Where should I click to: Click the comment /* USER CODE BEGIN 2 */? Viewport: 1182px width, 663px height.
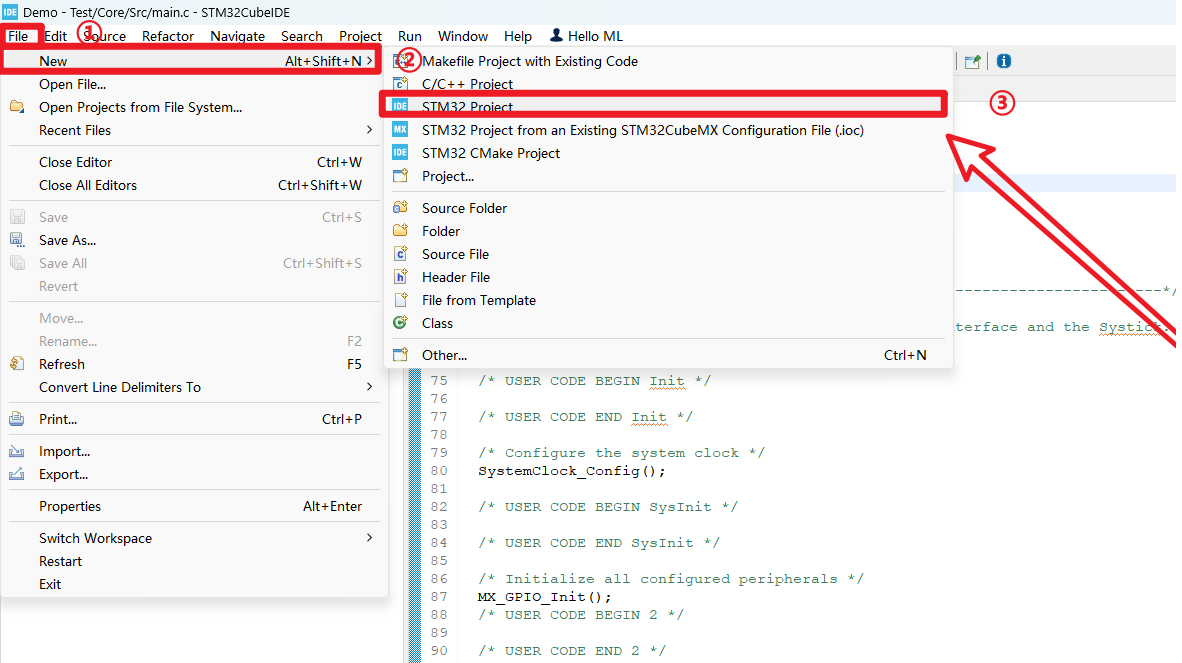(x=580, y=615)
